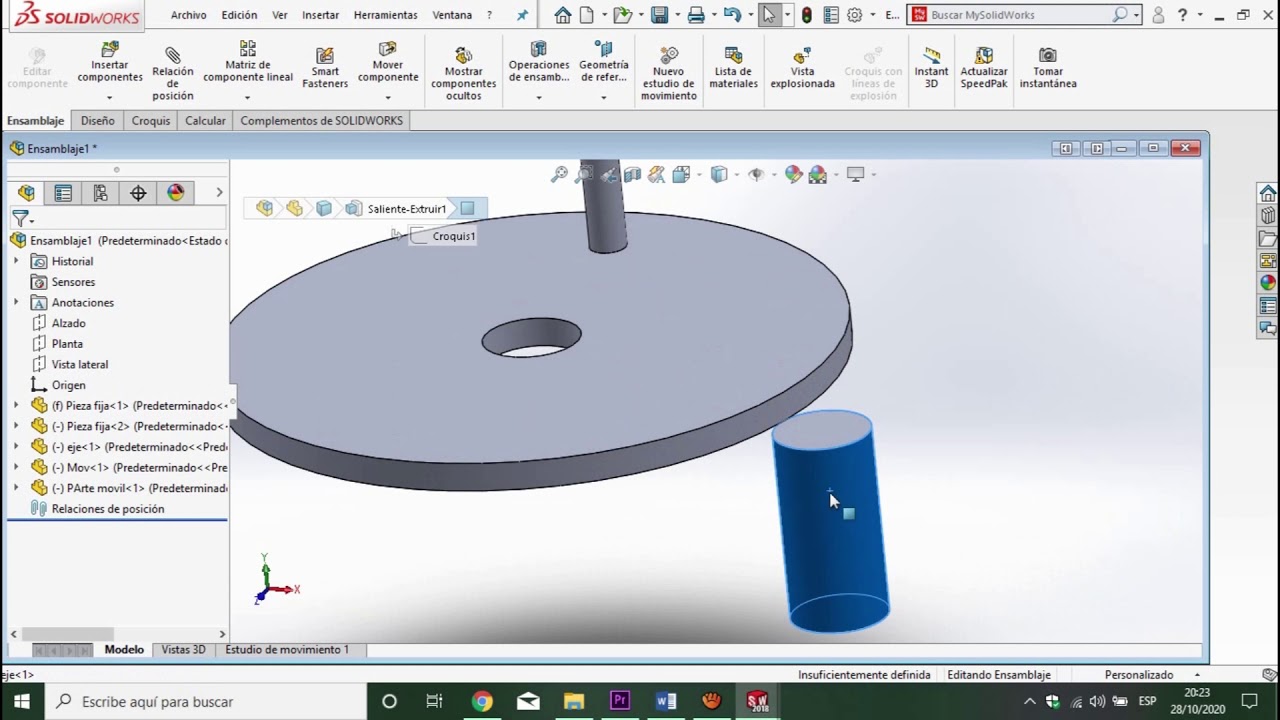
Task: Click Actualizar SpeedPak
Action: (984, 68)
